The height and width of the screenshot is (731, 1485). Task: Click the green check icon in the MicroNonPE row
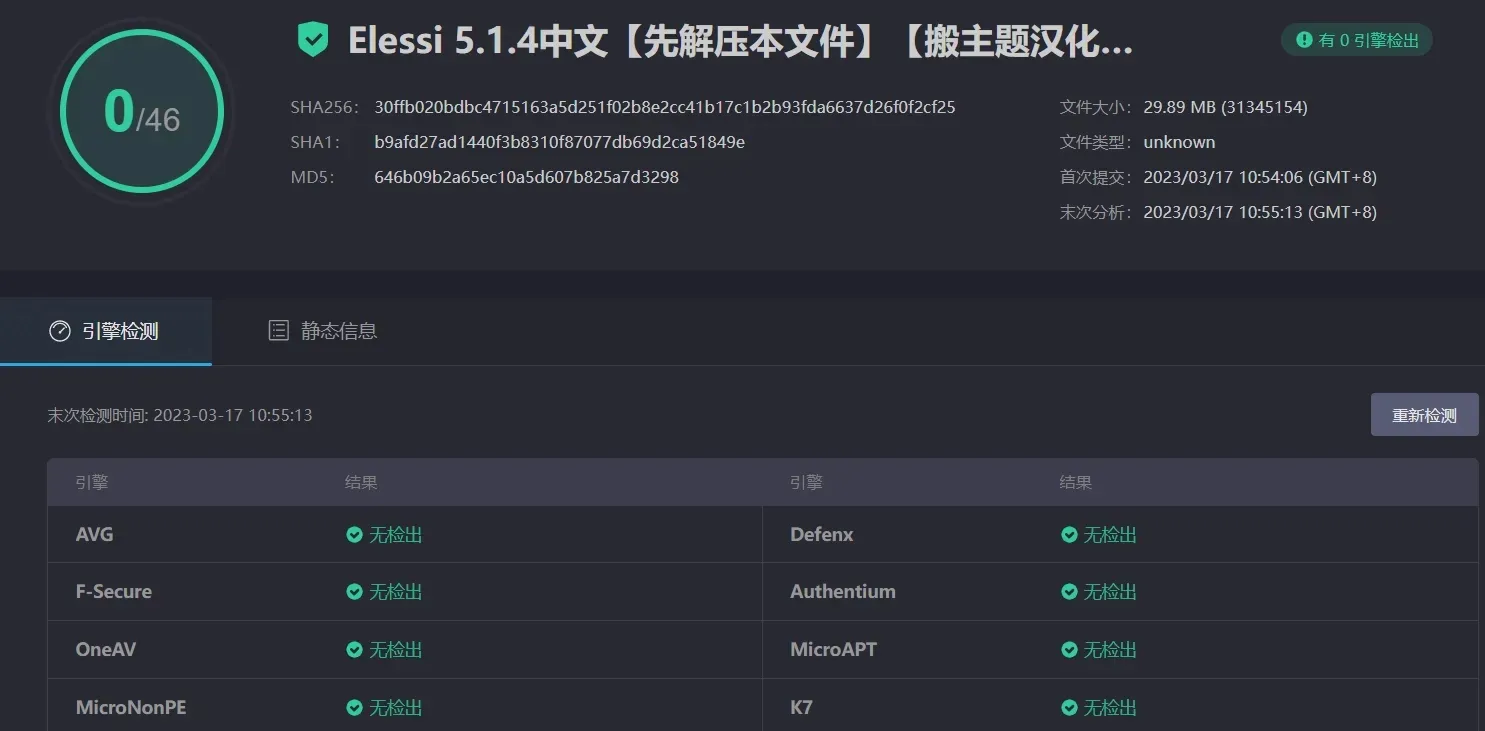(354, 708)
